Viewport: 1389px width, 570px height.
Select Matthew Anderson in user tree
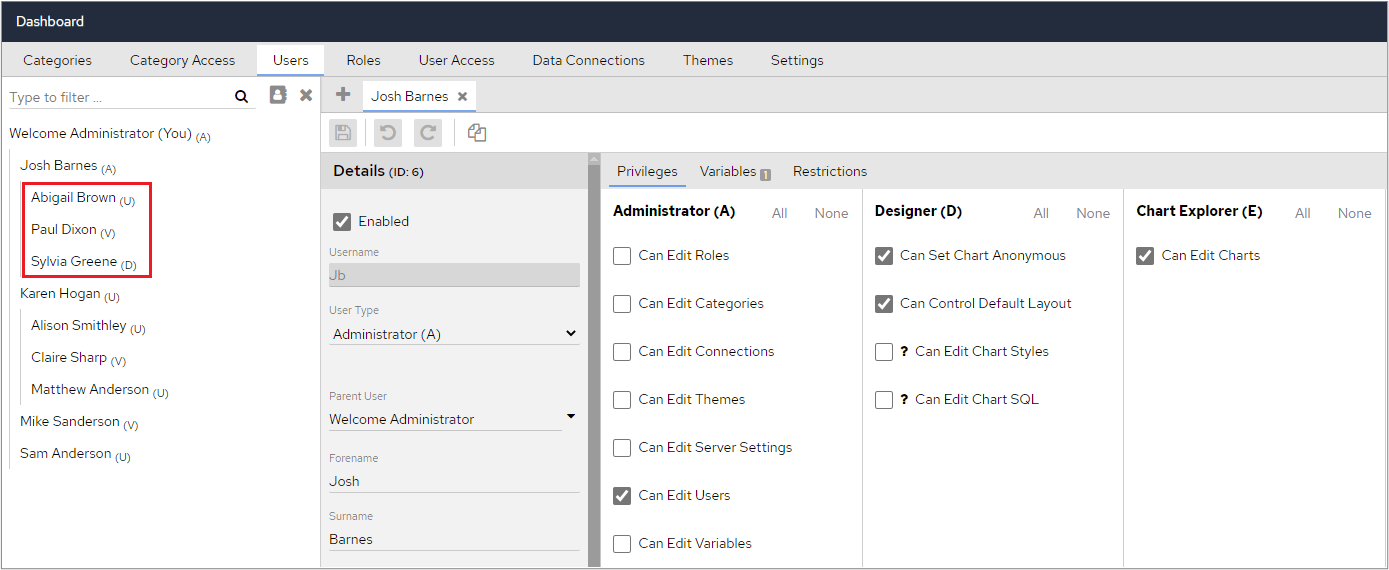100,390
